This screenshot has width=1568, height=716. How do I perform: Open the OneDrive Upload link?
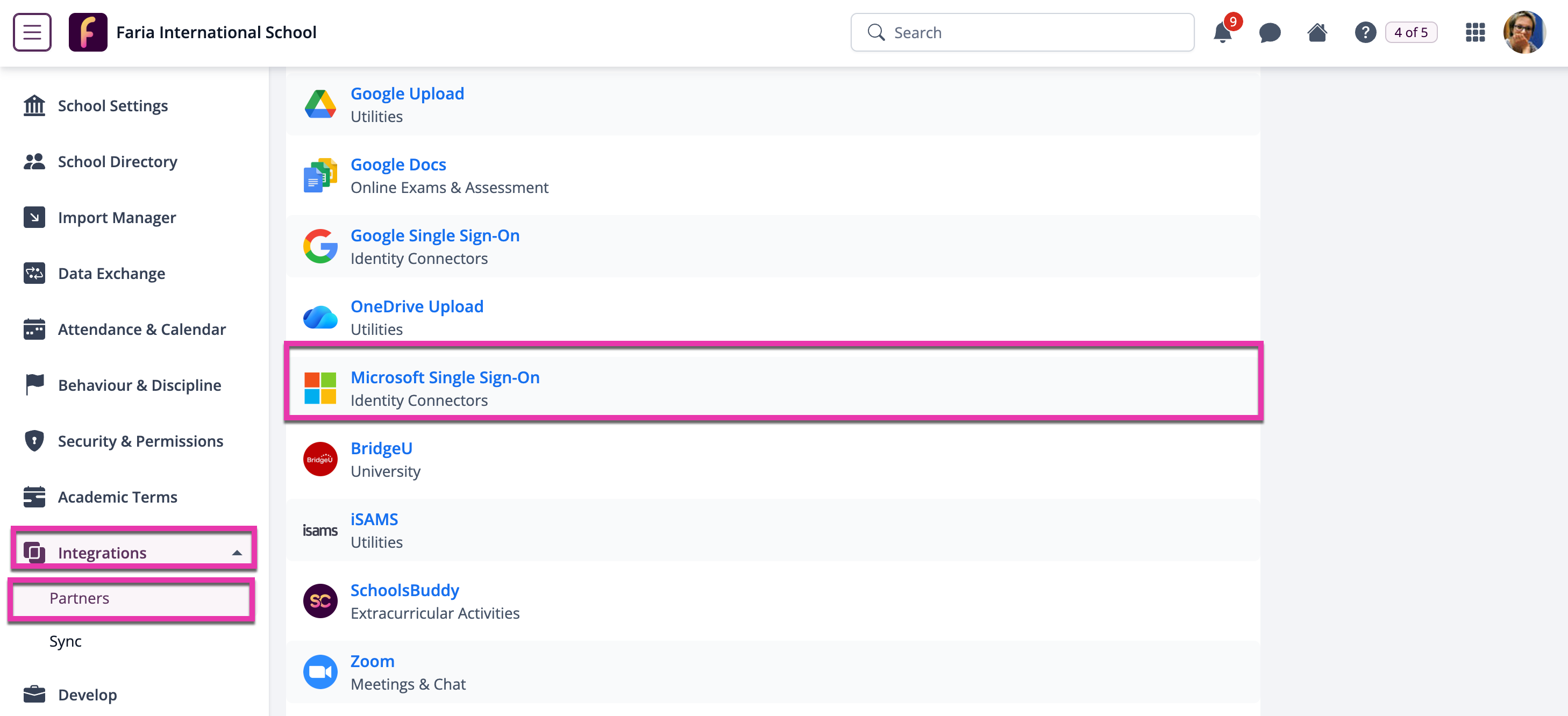coord(417,306)
